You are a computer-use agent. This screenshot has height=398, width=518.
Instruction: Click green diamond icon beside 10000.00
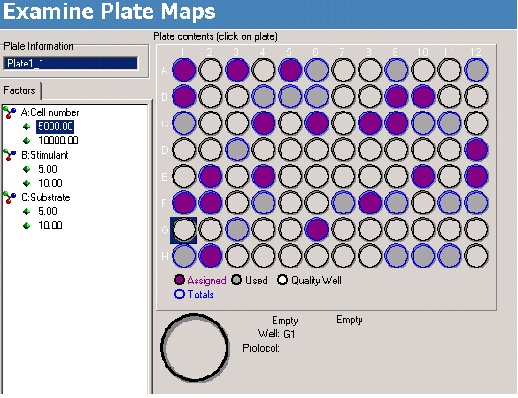(27, 140)
